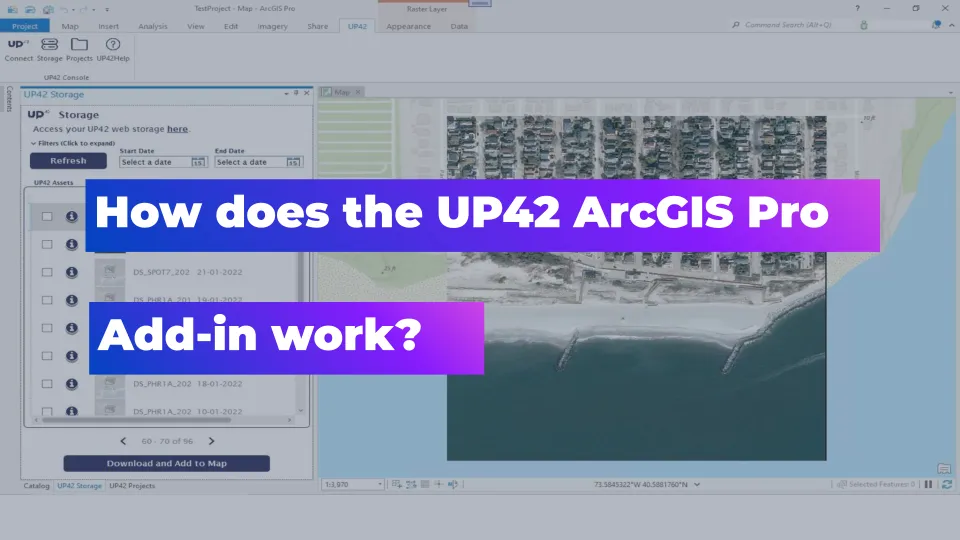
Task: Open the coordinate display format dropdown
Action: click(x=697, y=484)
